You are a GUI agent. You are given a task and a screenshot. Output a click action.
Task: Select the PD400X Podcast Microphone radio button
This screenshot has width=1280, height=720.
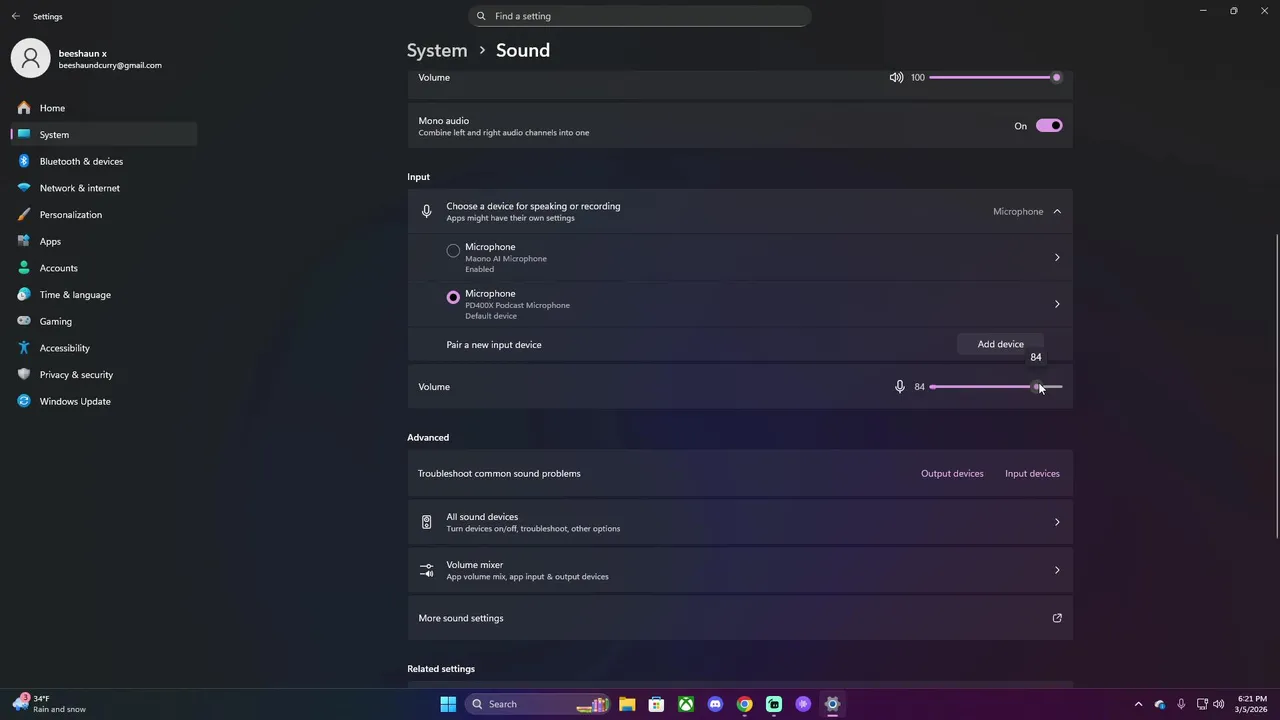coord(453,297)
